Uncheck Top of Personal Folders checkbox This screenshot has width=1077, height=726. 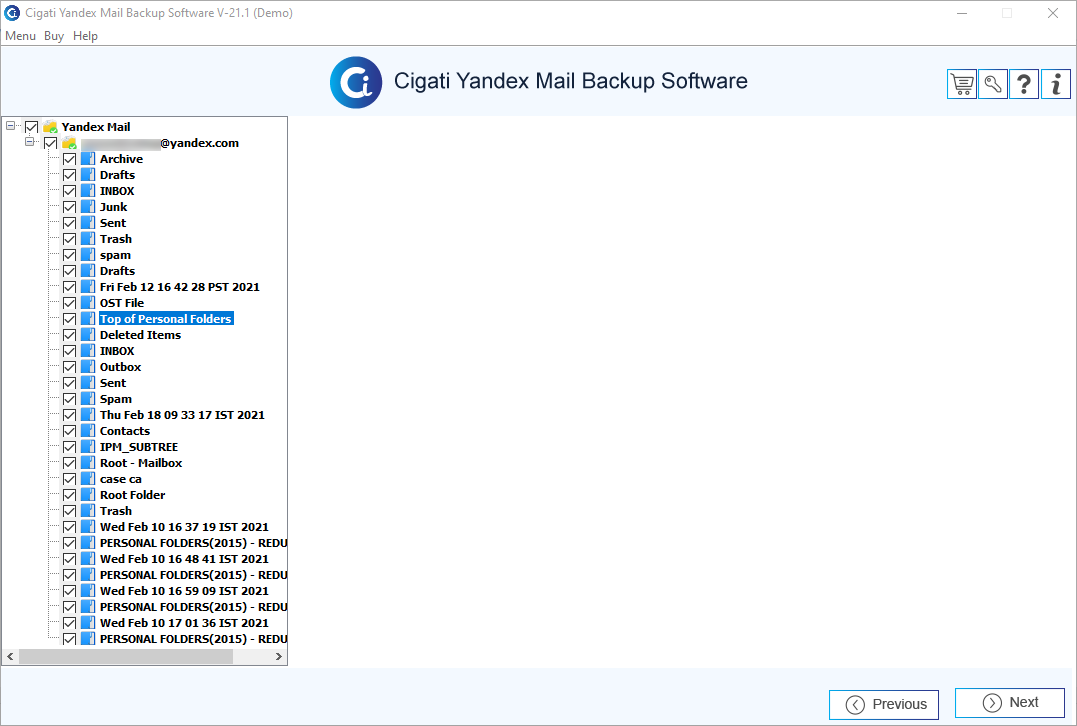tap(69, 319)
